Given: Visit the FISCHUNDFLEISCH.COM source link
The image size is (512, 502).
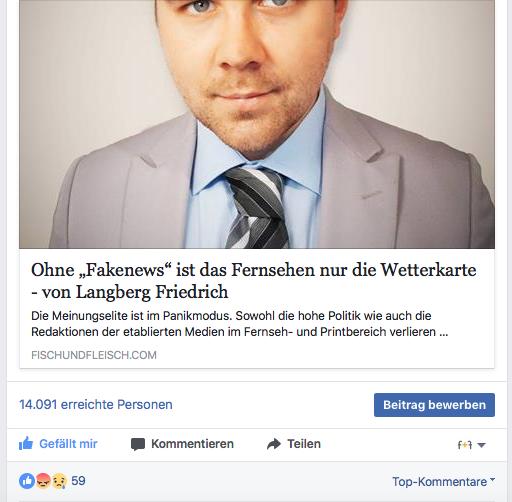Looking at the screenshot, I should coord(94,355).
